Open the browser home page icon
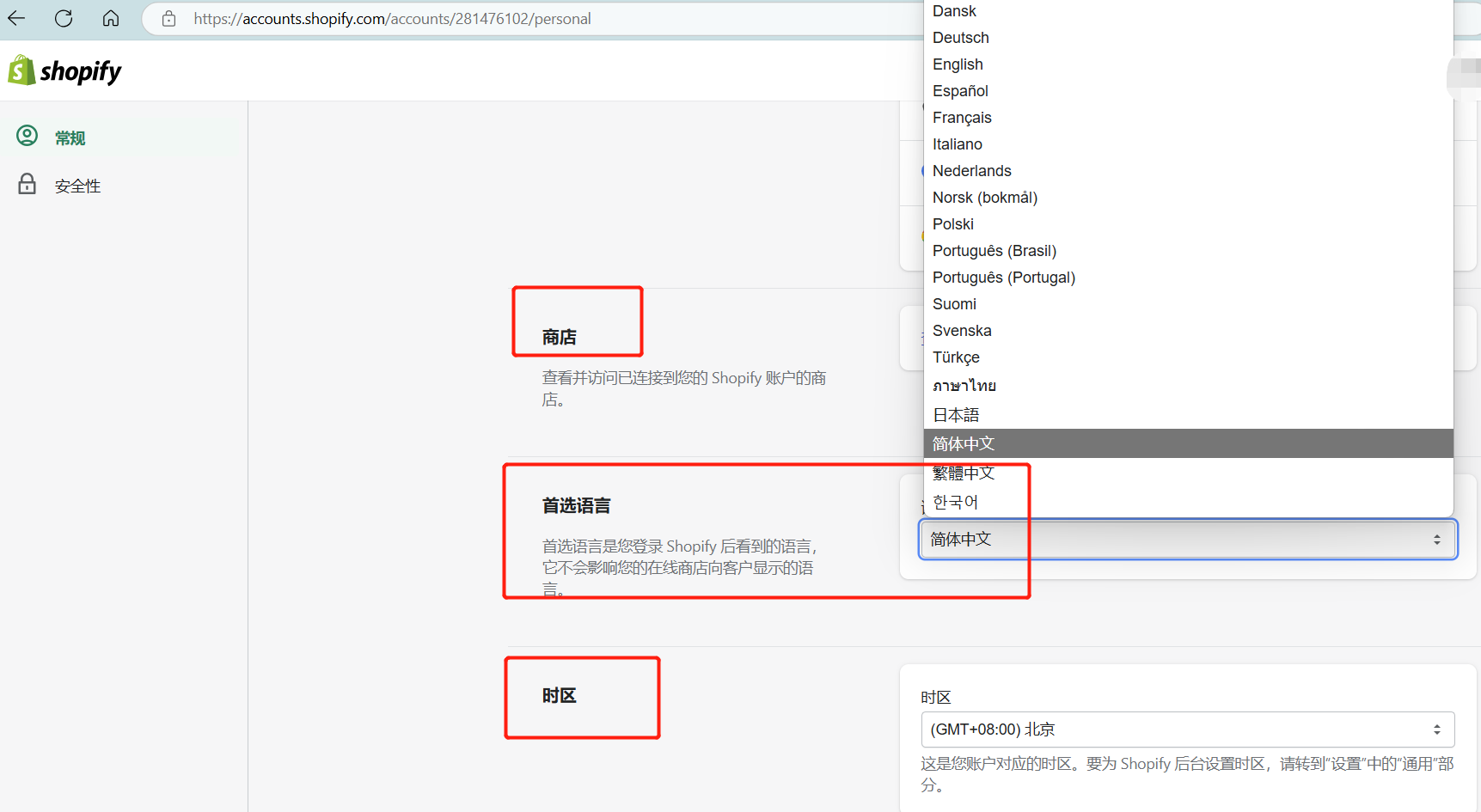 coord(110,17)
